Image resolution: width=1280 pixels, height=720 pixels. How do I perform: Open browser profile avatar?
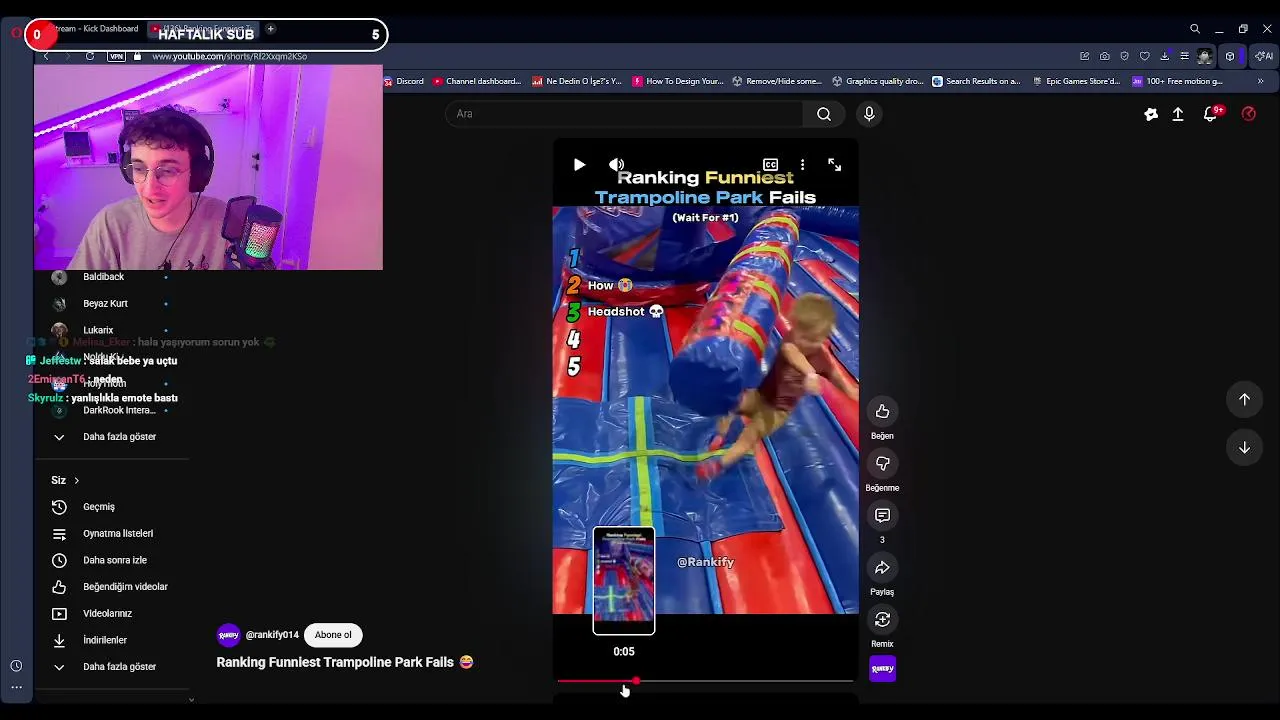1205,56
